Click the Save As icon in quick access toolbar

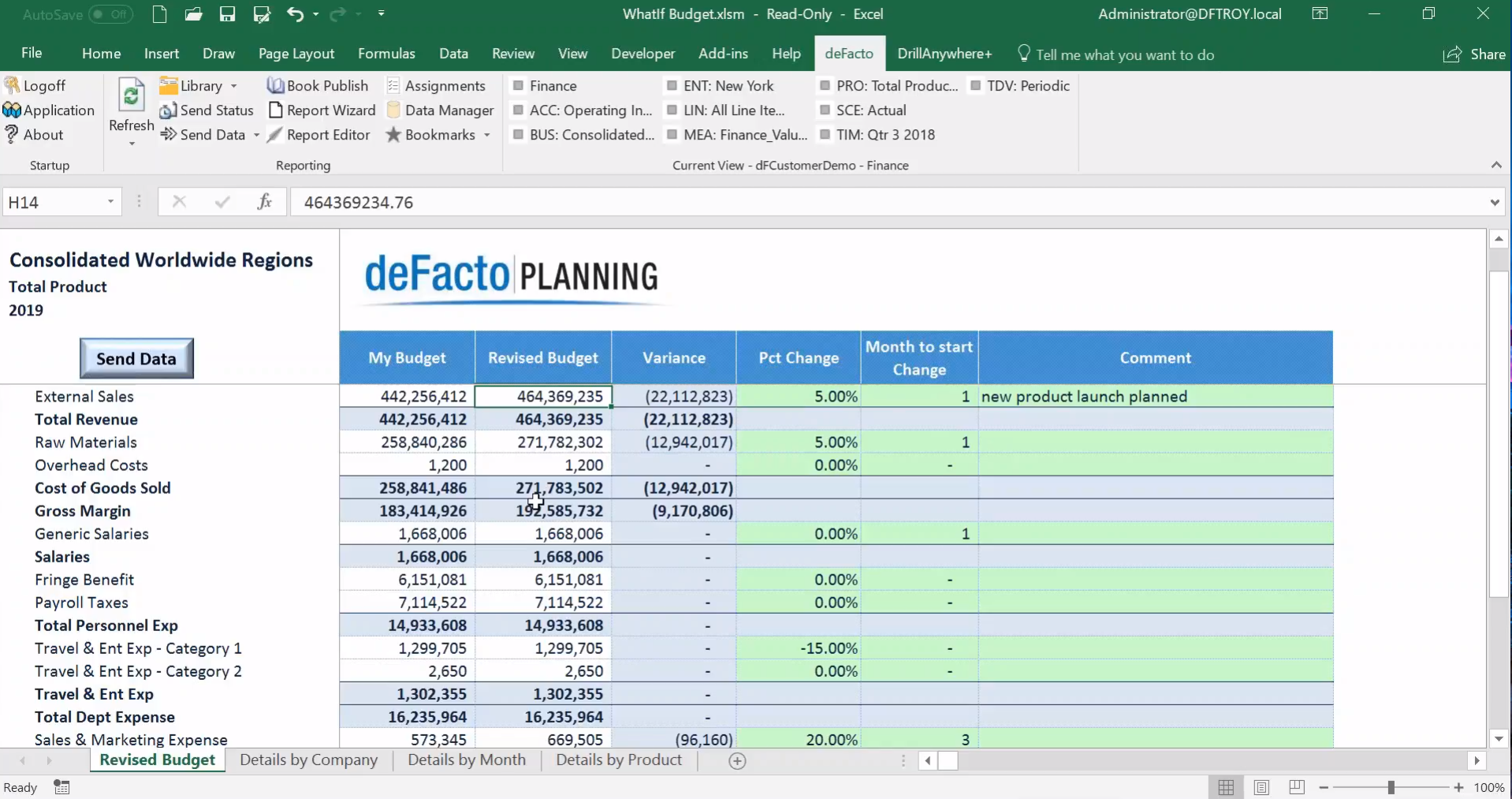(262, 14)
